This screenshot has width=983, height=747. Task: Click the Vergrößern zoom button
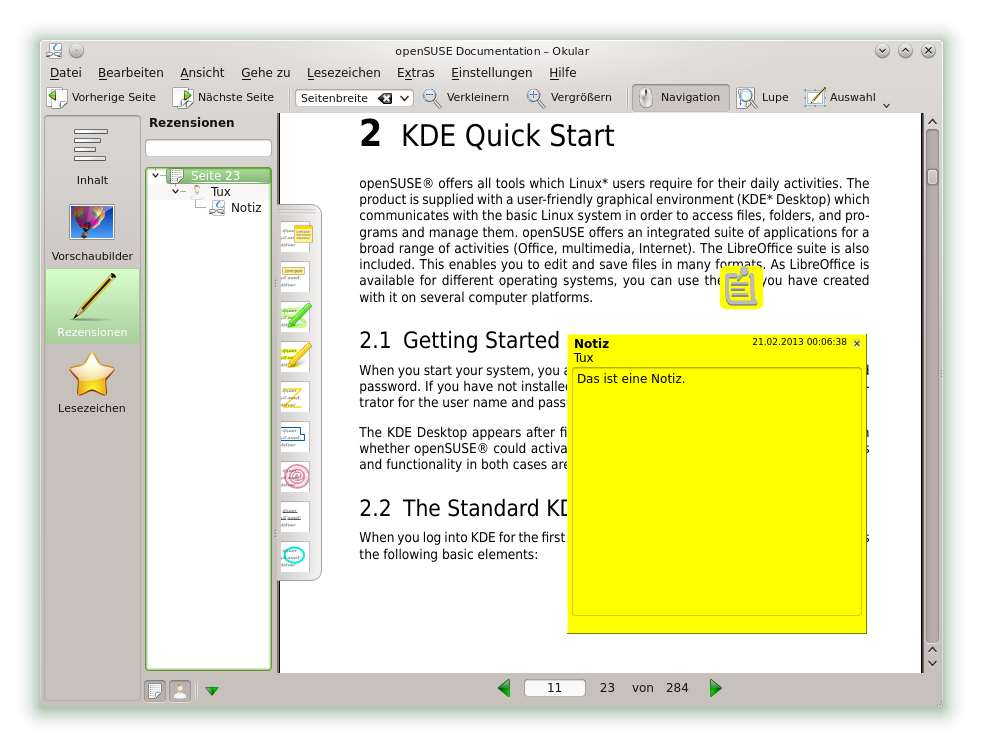pyautogui.click(x=569, y=97)
